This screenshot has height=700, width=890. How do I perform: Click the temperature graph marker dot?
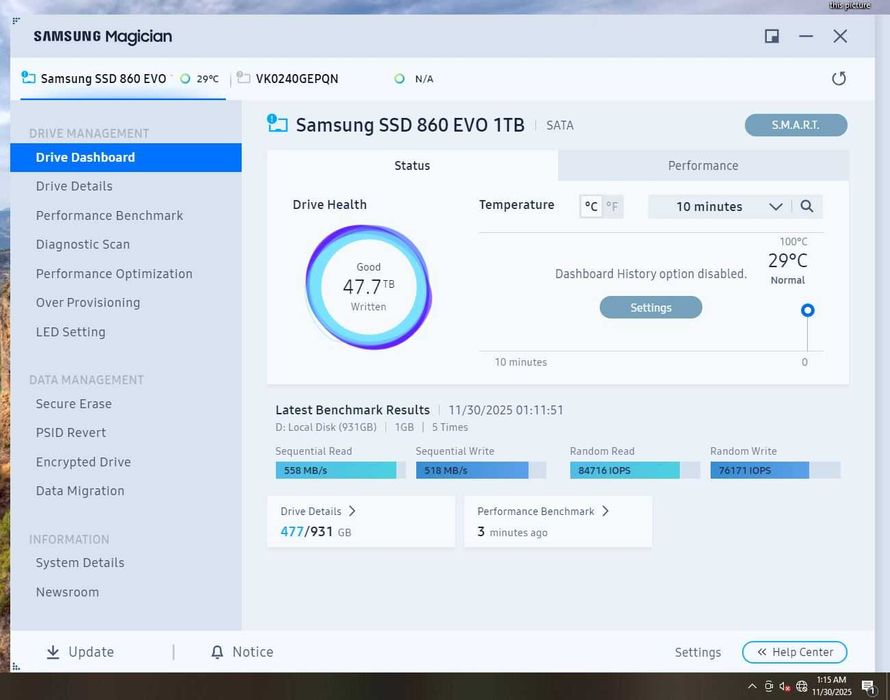[x=807, y=310]
